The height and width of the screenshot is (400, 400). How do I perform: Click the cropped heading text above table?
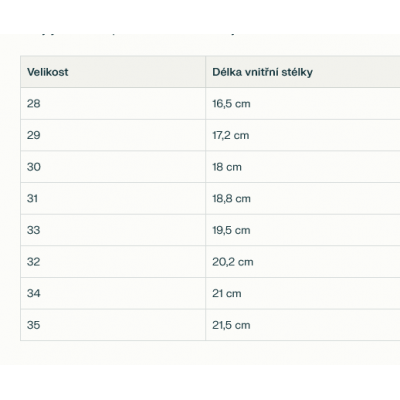(133, 34)
